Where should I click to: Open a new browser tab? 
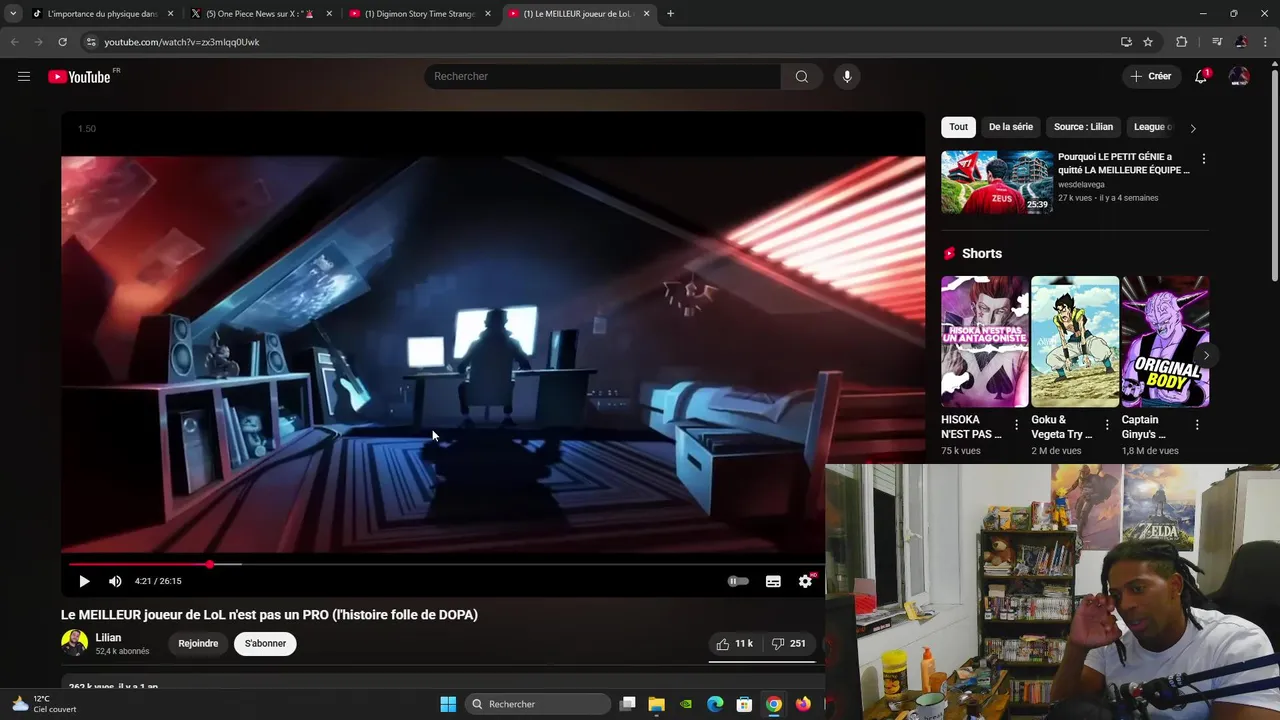670,14
